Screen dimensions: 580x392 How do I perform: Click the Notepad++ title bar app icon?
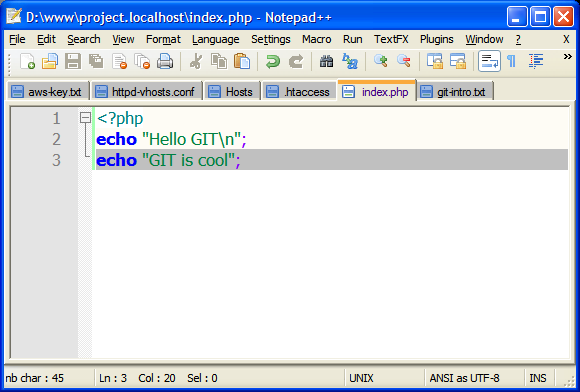tap(14, 16)
